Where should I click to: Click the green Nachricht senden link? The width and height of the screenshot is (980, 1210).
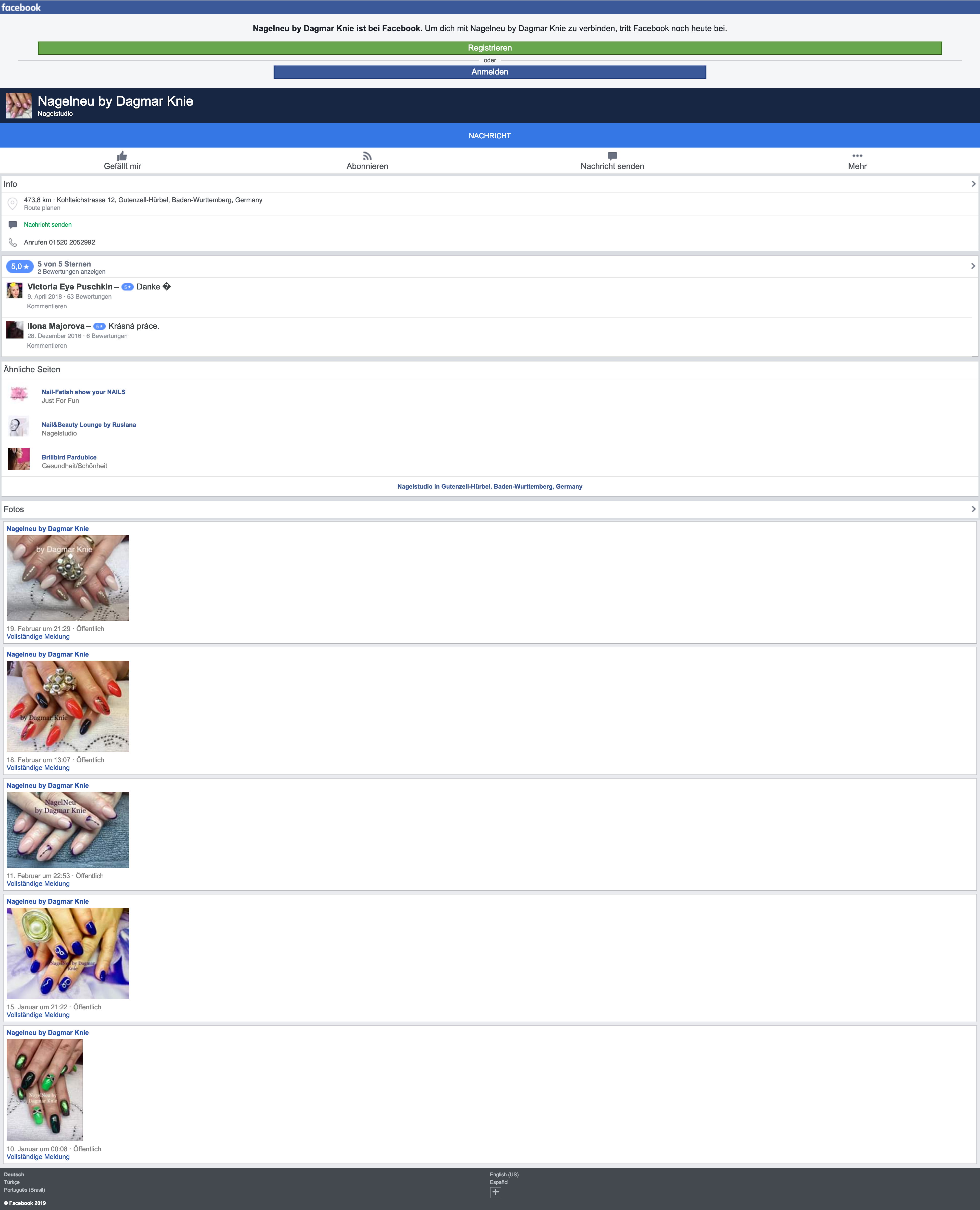click(47, 225)
